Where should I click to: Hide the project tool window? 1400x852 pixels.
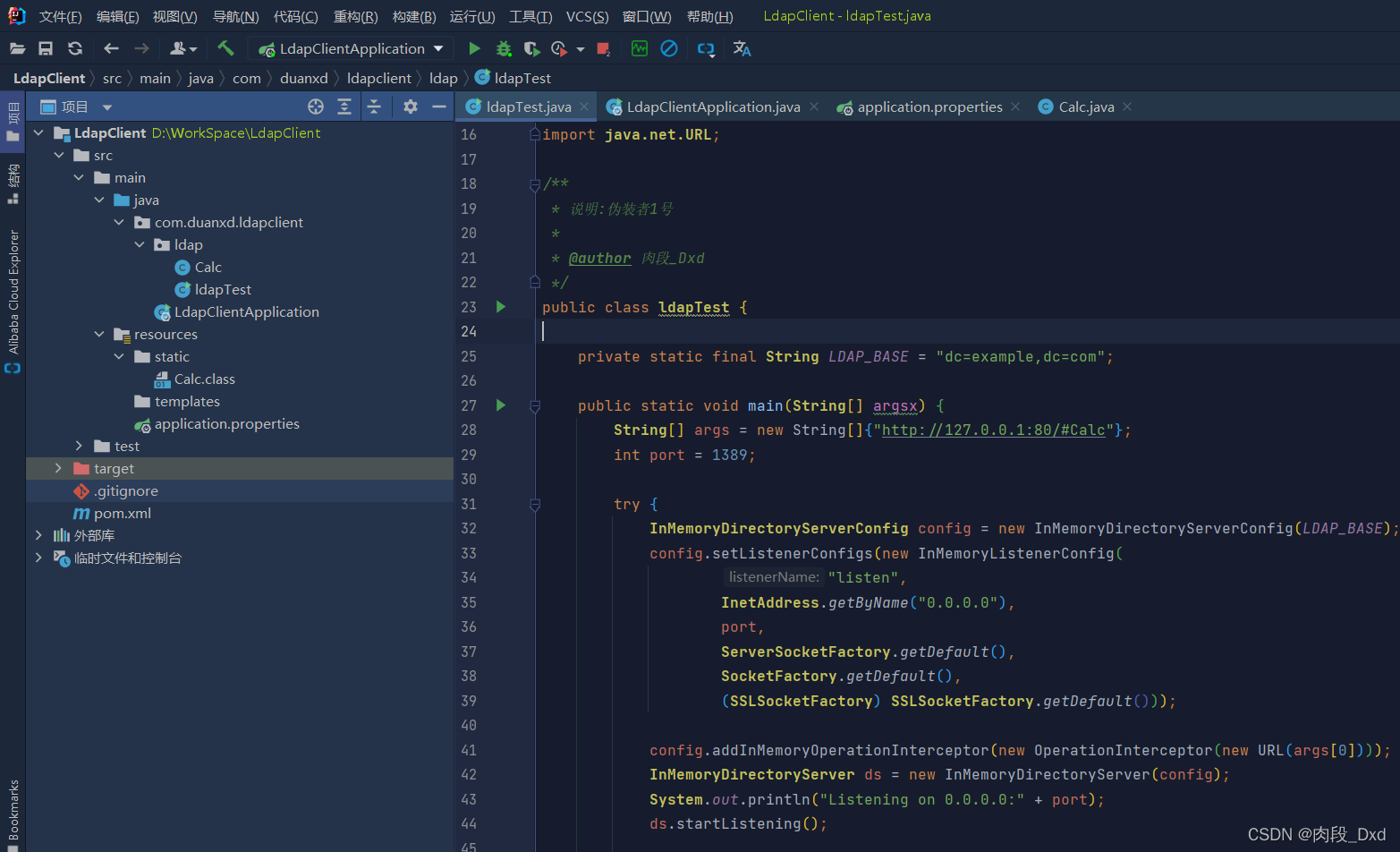click(439, 106)
